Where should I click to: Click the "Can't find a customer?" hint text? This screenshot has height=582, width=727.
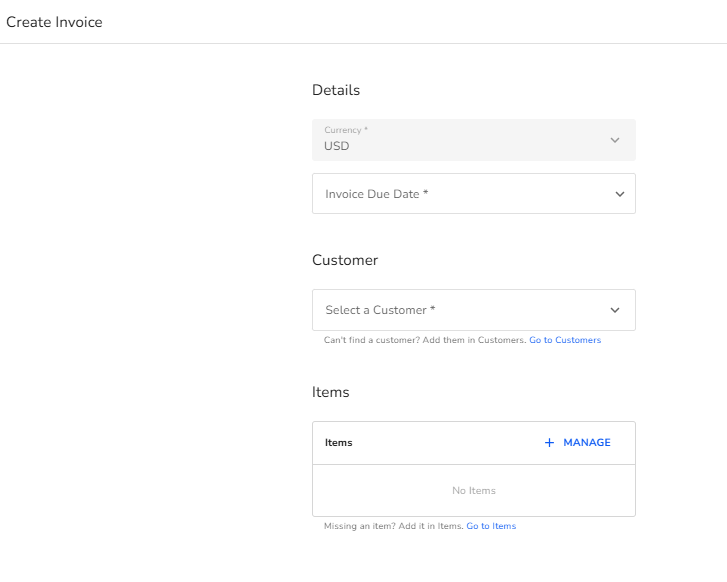[x=424, y=340]
